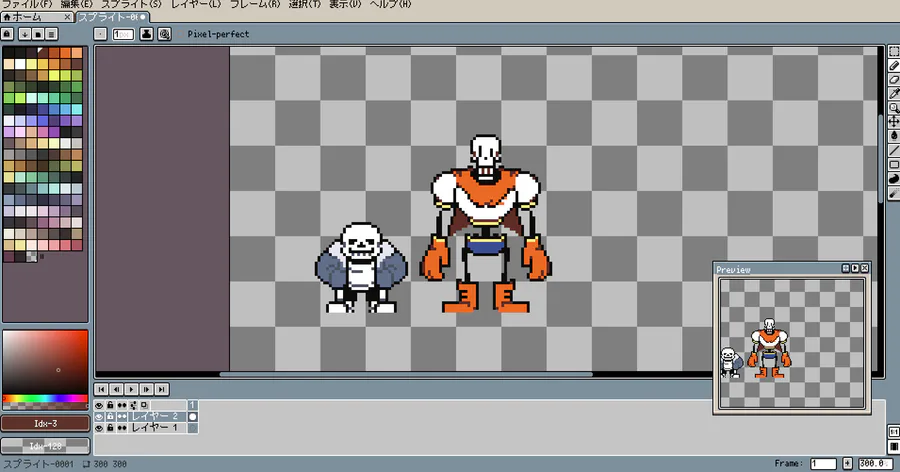Toggle the Pixel-perfect checkbox

(212, 34)
